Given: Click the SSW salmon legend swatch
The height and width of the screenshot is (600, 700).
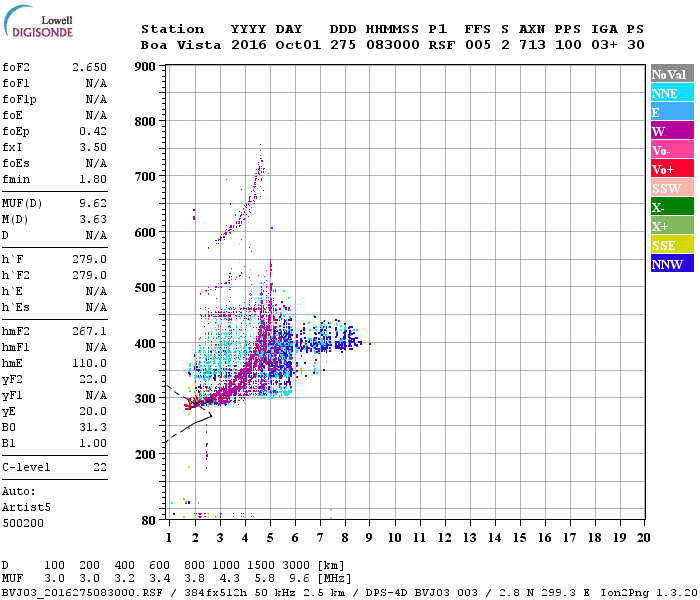Looking at the screenshot, I should coord(672,188).
